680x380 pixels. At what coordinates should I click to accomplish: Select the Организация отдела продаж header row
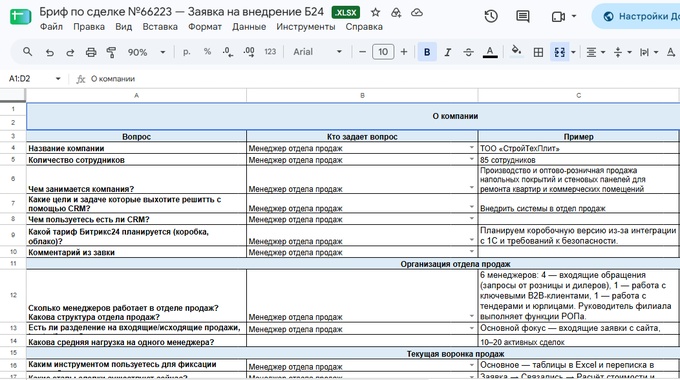click(353, 264)
